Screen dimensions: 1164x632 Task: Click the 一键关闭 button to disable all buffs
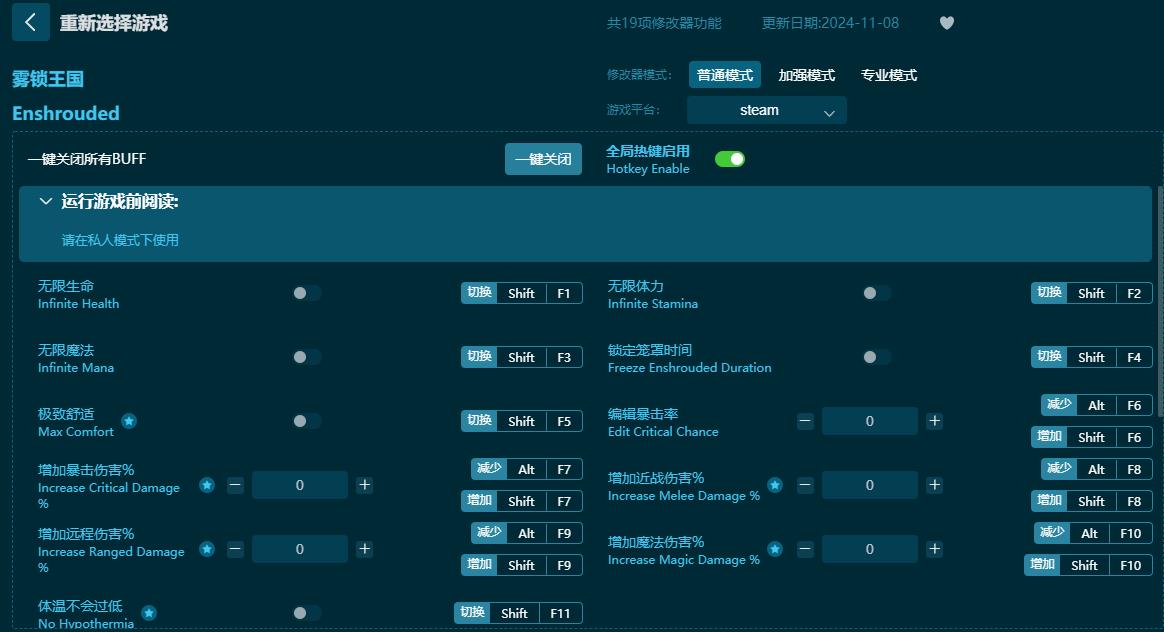pos(543,158)
